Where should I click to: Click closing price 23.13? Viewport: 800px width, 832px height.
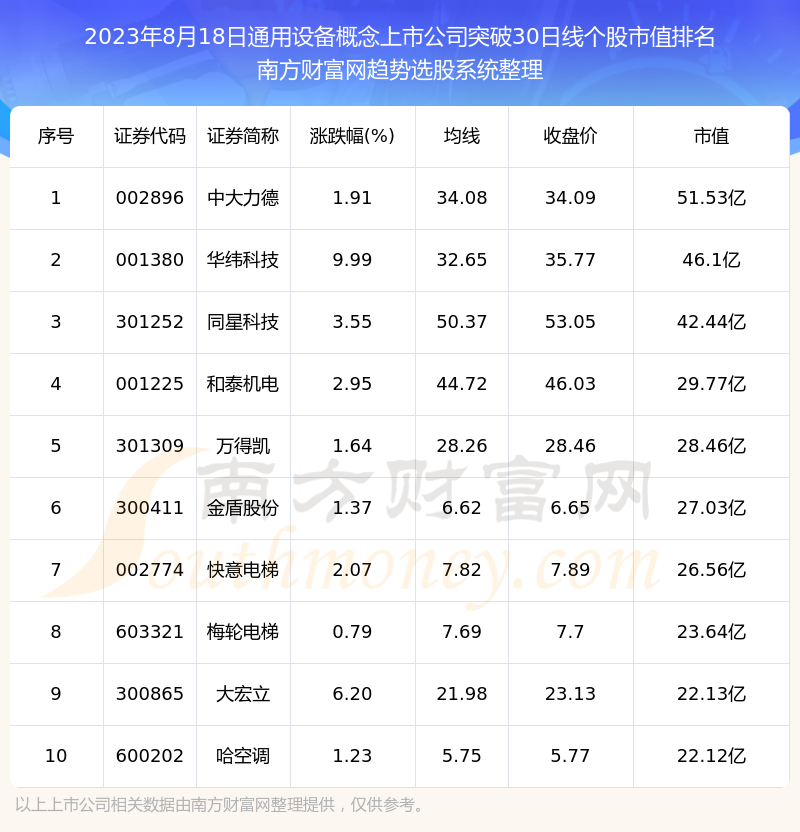point(570,694)
